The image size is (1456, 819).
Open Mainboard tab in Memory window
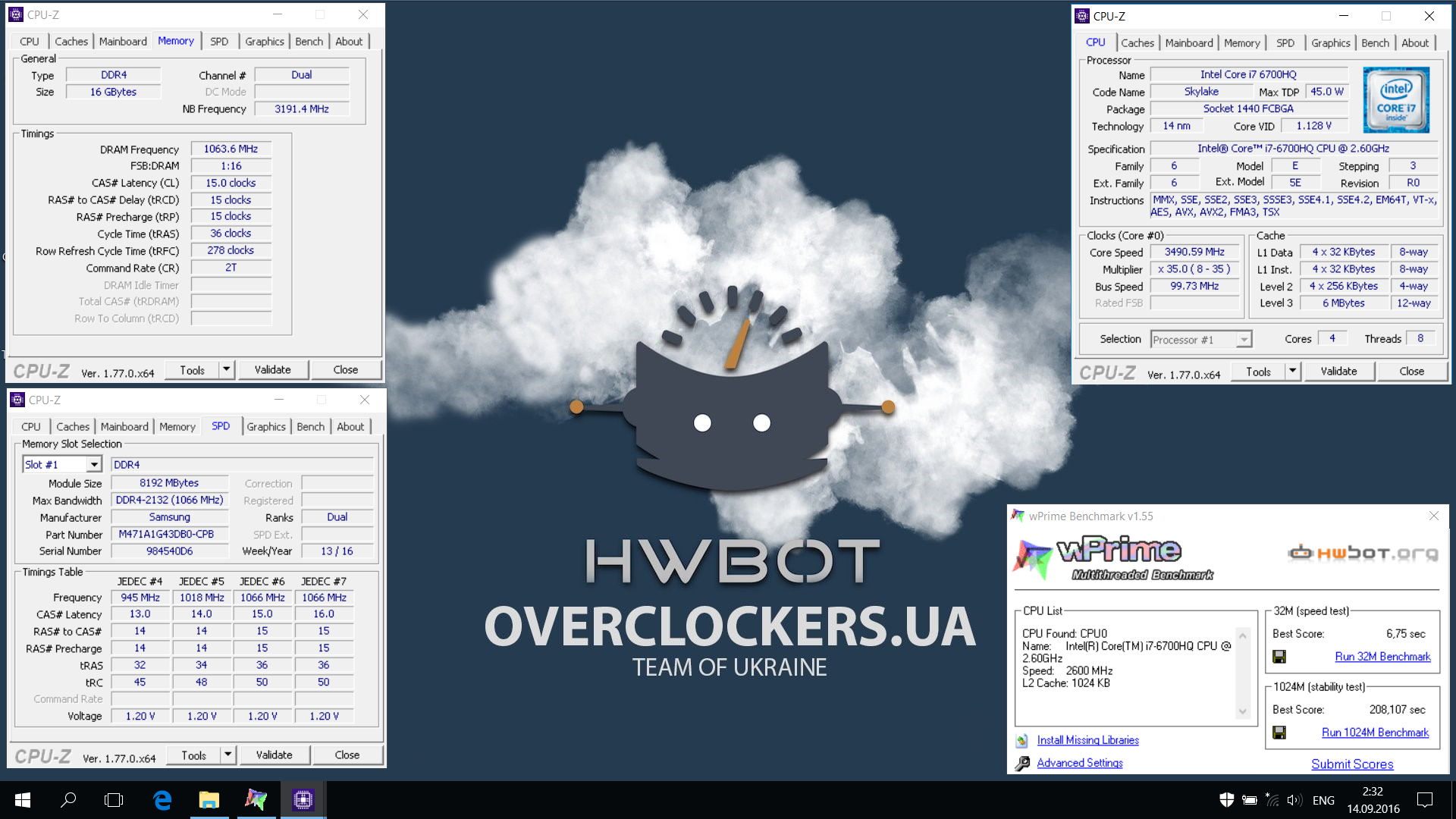[x=123, y=42]
